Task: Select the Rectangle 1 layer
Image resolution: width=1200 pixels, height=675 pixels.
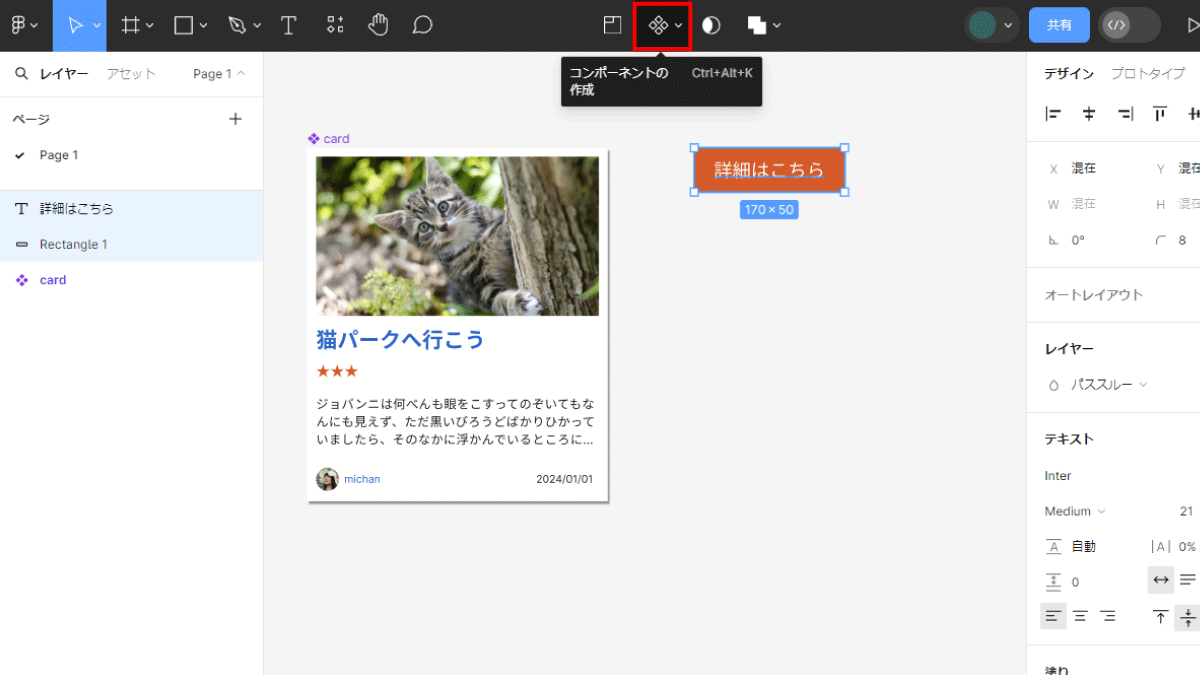Action: tap(132, 244)
